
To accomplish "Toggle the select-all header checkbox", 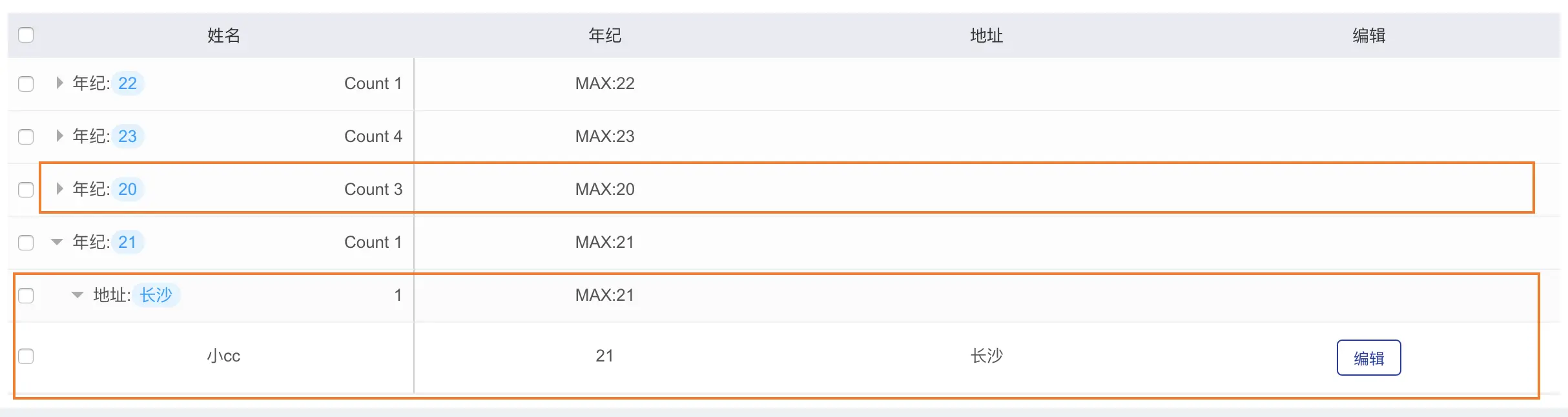I will pos(26,35).
